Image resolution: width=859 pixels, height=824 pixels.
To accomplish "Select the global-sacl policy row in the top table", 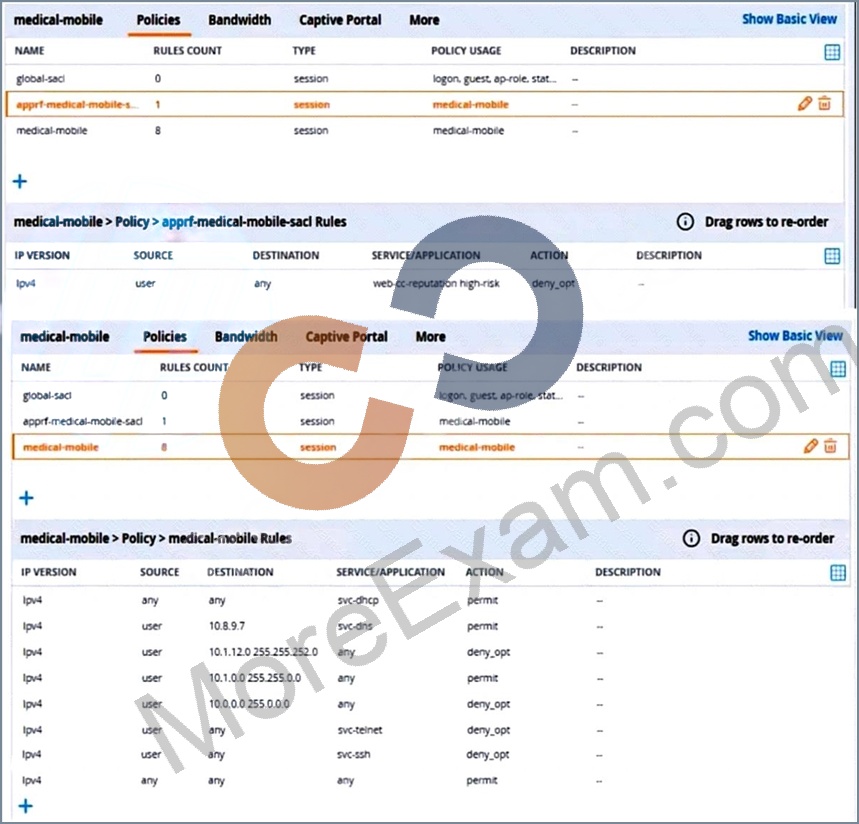I will click(x=425, y=78).
